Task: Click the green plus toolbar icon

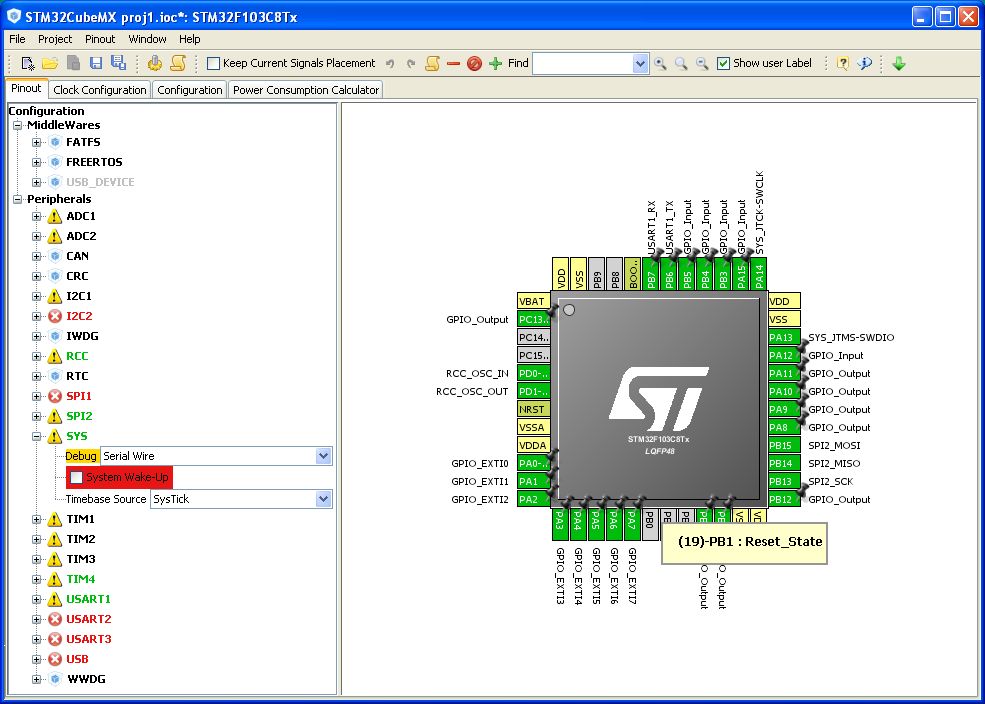Action: 496,63
